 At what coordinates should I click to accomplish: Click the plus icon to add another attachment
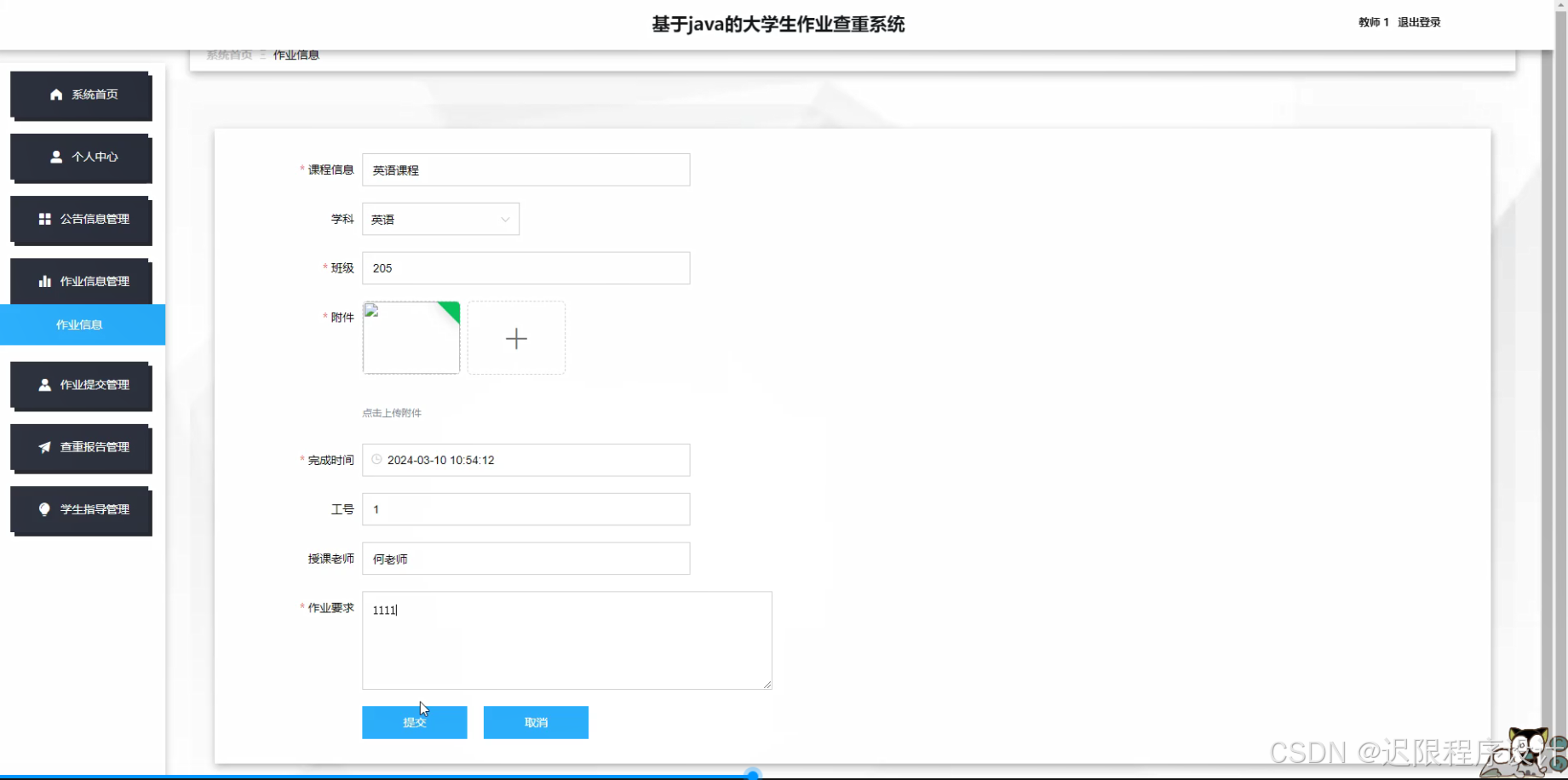515,338
